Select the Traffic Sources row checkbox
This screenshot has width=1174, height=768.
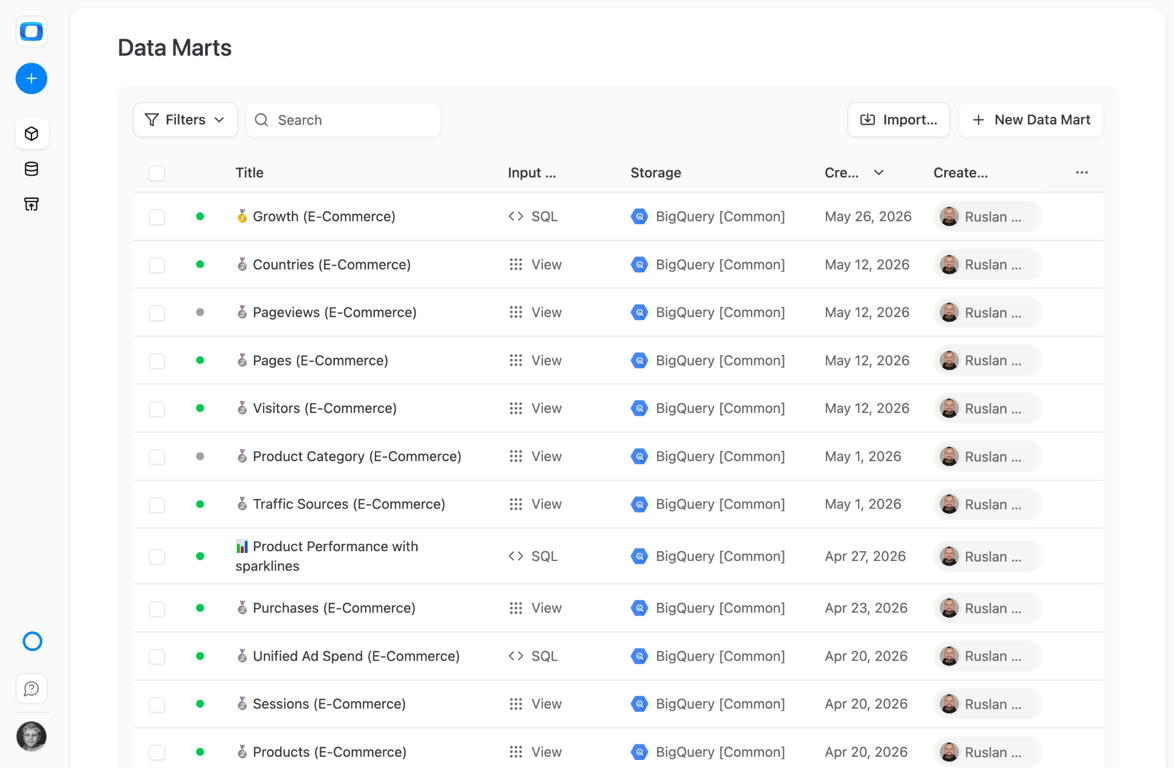click(x=156, y=505)
